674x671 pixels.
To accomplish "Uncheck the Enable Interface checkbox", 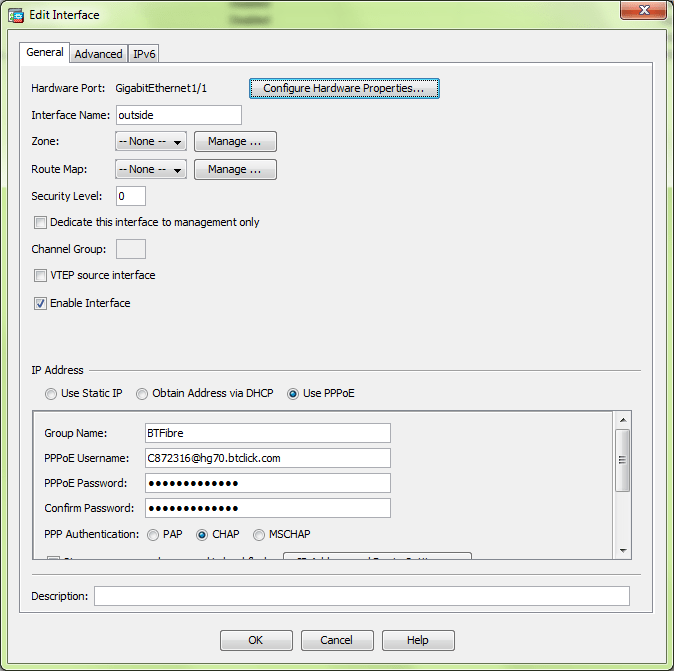I will (x=41, y=303).
